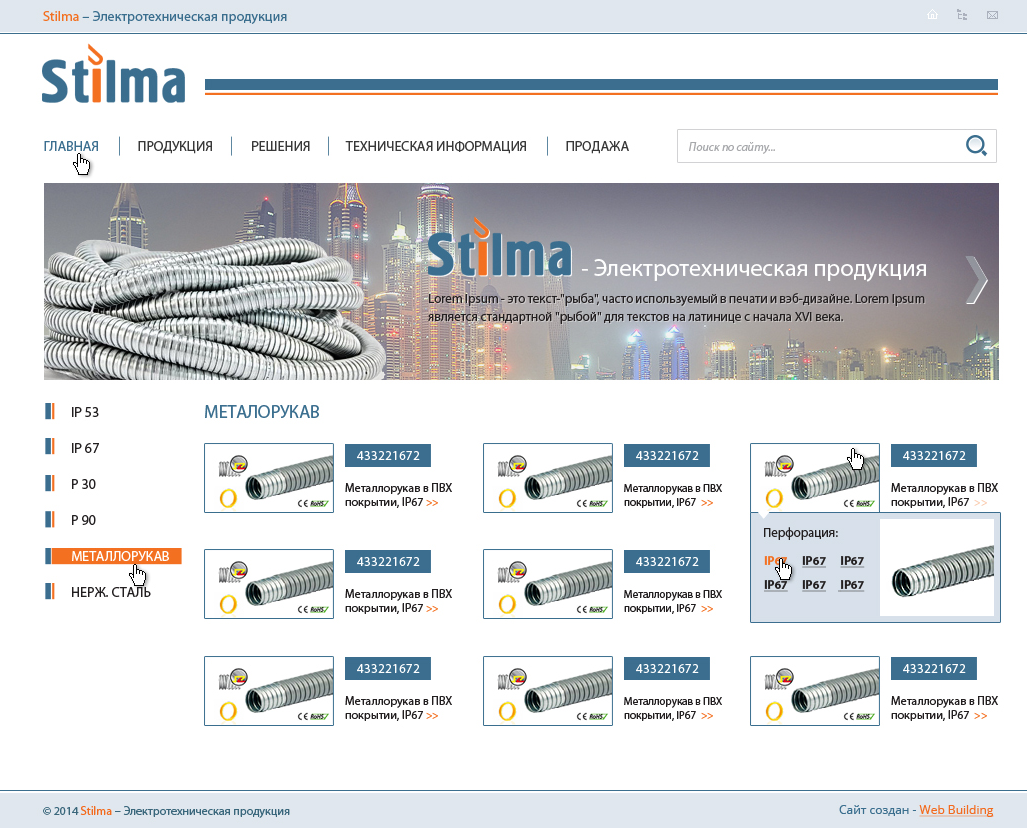Advance banner with the right arrow
1027x828 pixels.
(x=977, y=280)
